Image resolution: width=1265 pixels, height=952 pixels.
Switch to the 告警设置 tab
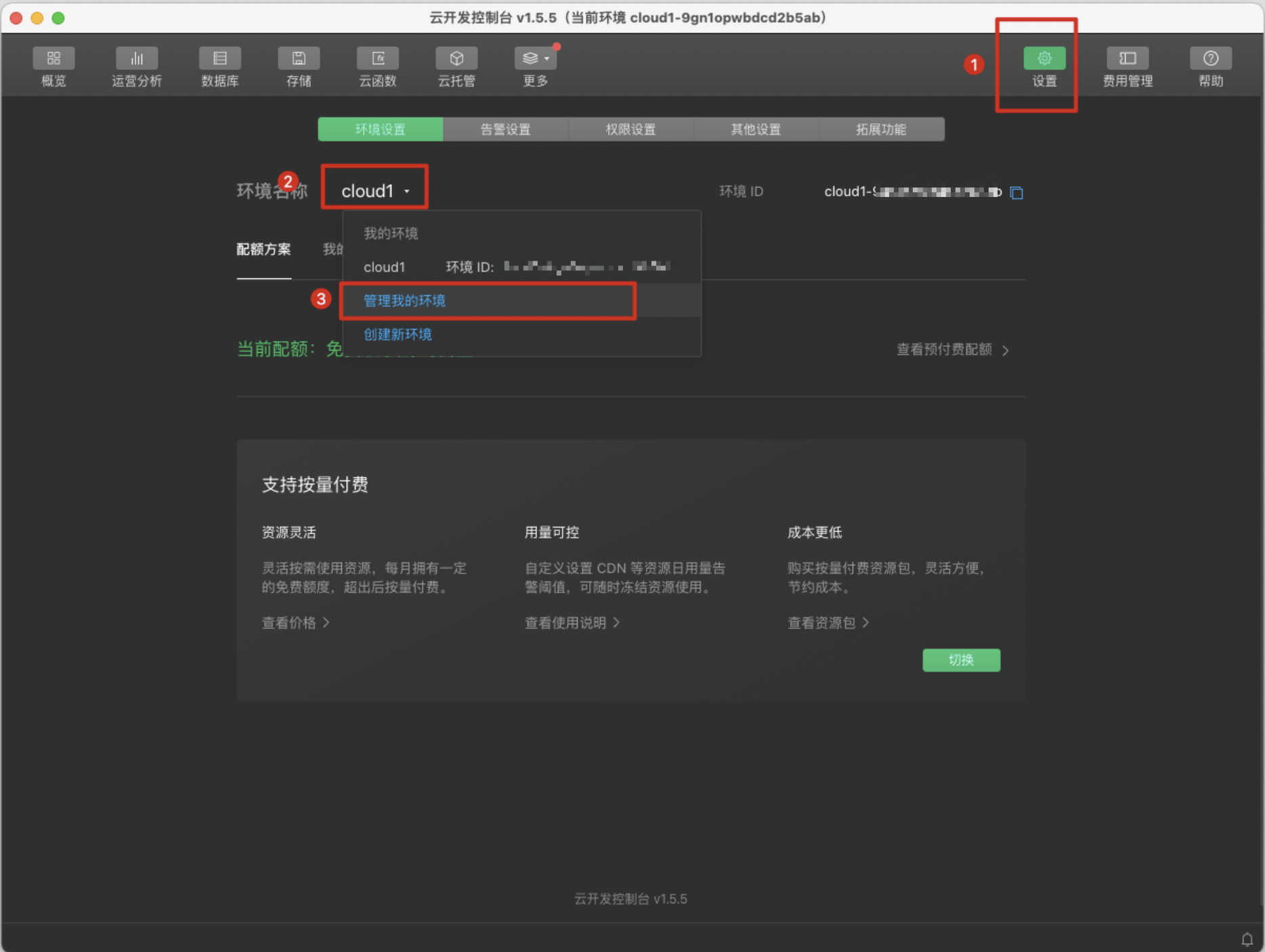tap(505, 129)
